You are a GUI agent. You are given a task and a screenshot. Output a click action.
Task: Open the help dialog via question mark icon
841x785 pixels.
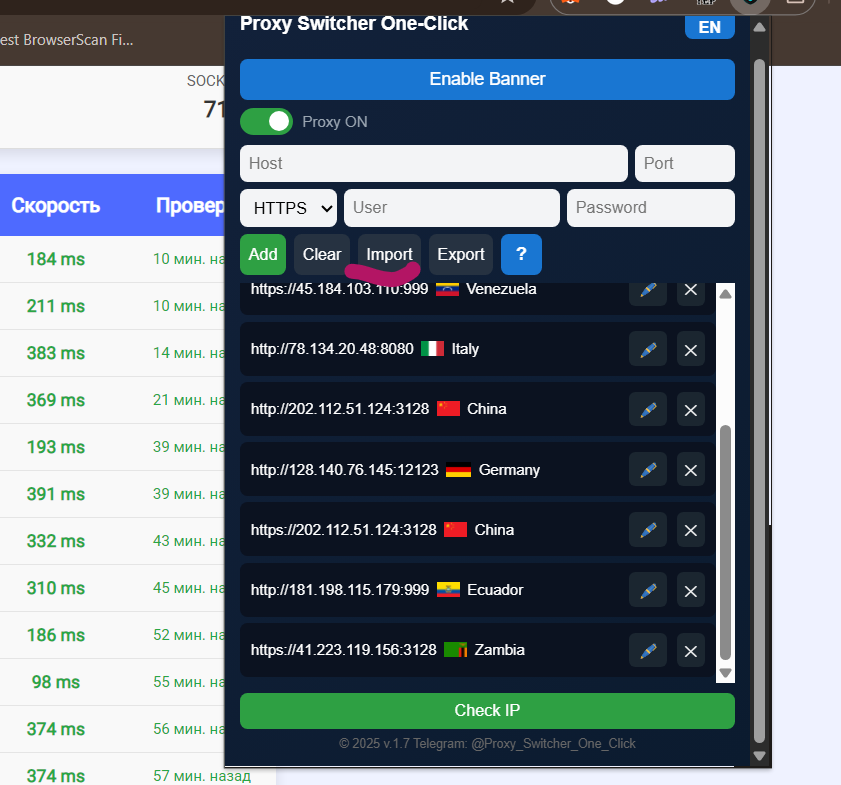(x=521, y=254)
